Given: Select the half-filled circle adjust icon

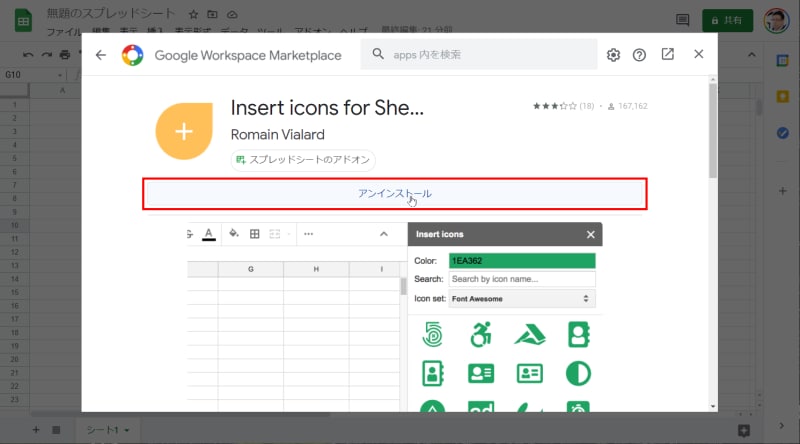Looking at the screenshot, I should pos(578,373).
